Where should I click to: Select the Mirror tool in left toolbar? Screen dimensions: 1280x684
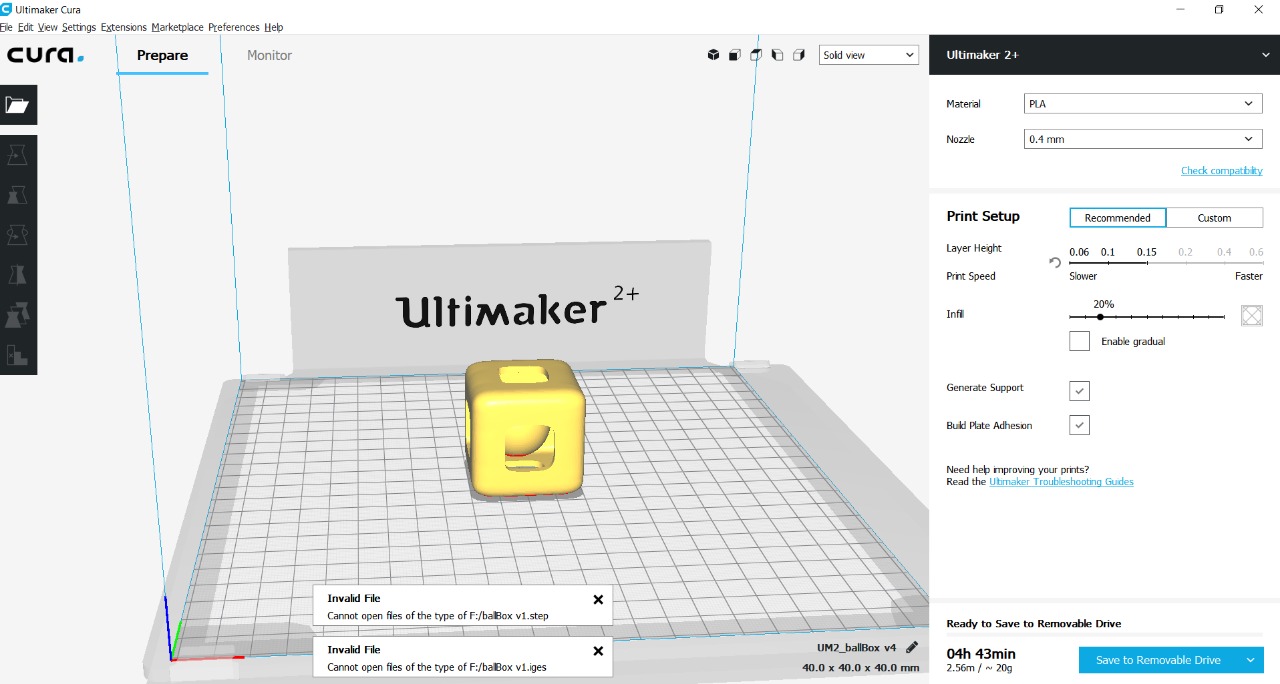point(17,275)
